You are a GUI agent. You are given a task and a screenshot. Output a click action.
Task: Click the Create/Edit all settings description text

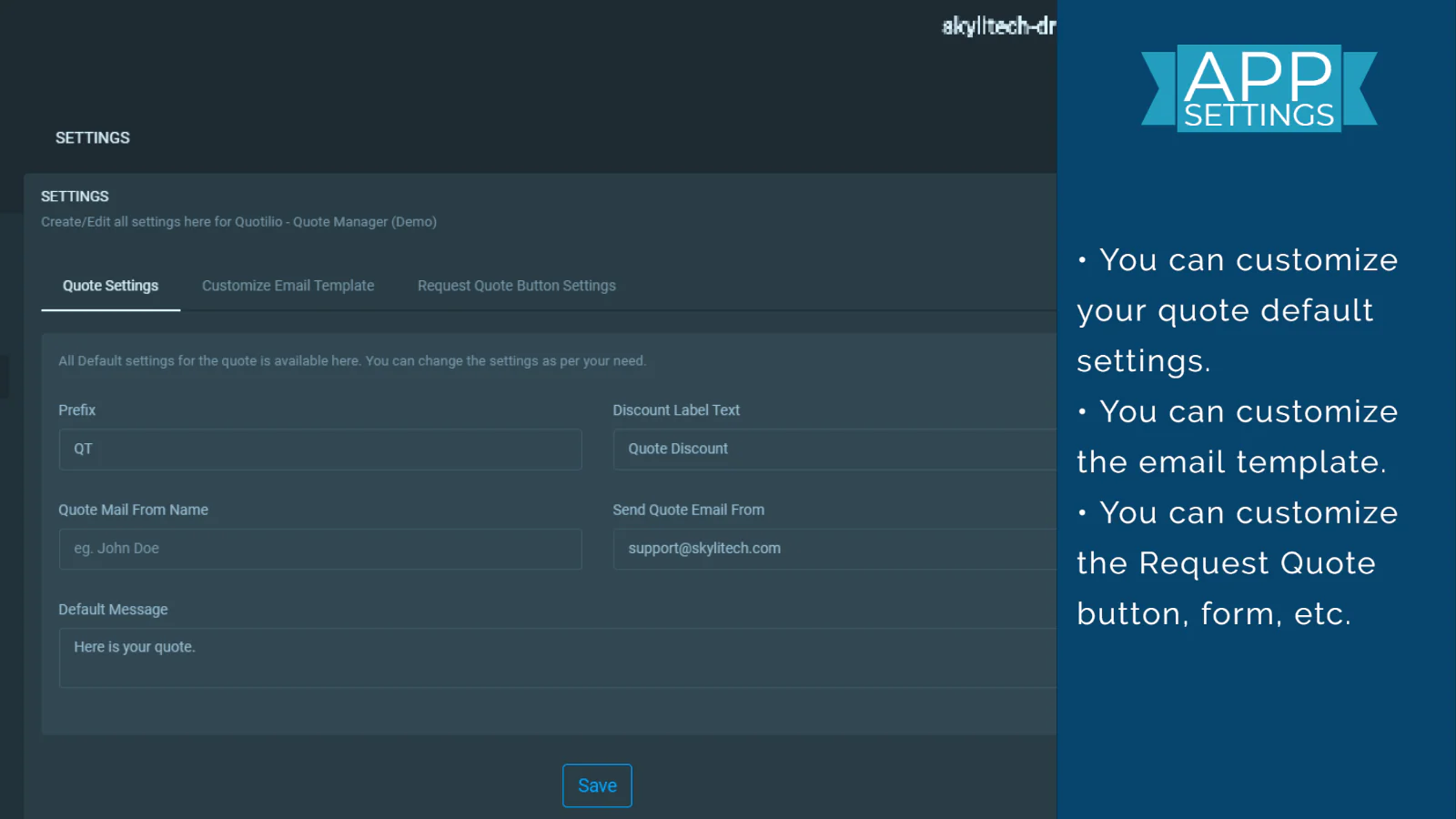238,222
